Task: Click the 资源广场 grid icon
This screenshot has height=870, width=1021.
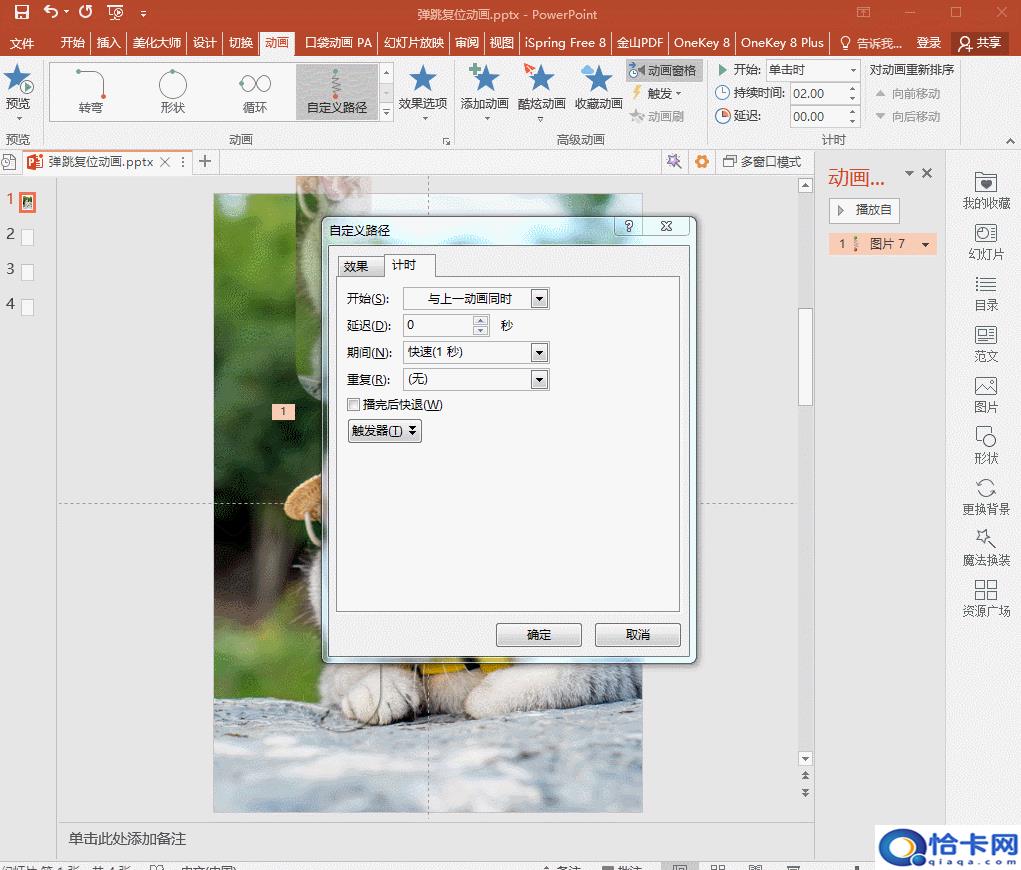Action: [986, 598]
